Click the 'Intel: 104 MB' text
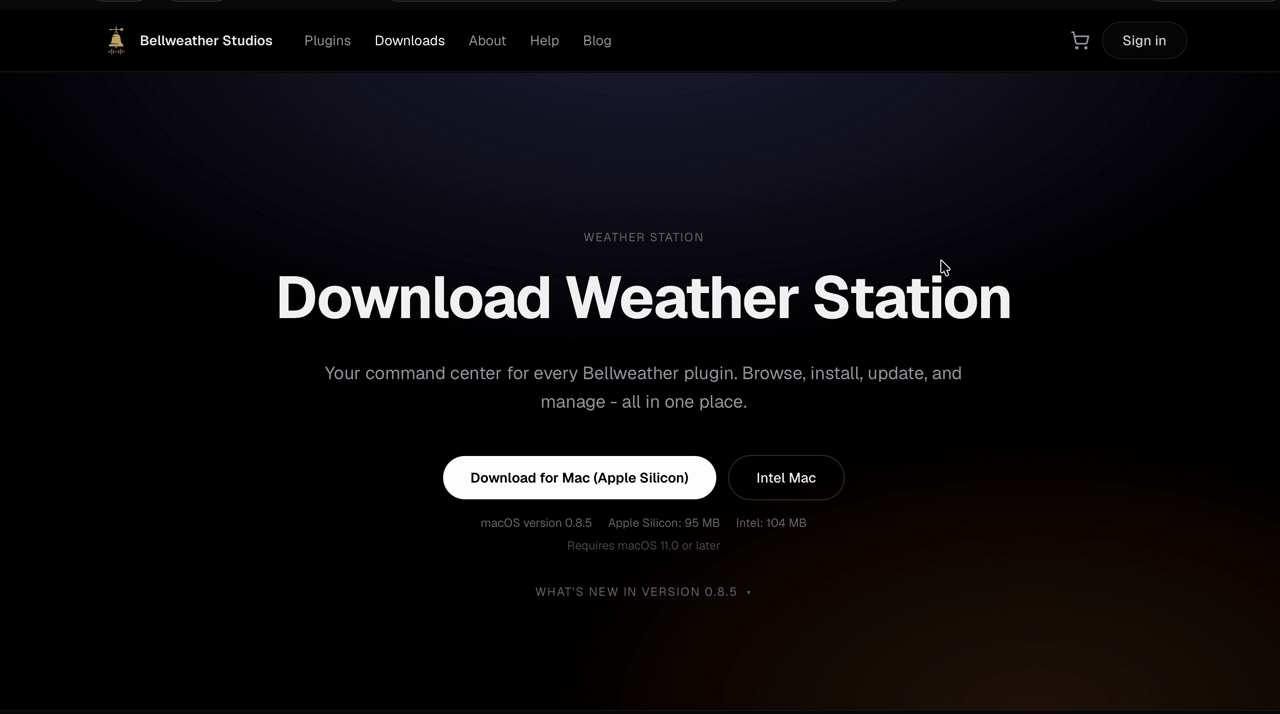This screenshot has height=714, width=1280. [771, 523]
